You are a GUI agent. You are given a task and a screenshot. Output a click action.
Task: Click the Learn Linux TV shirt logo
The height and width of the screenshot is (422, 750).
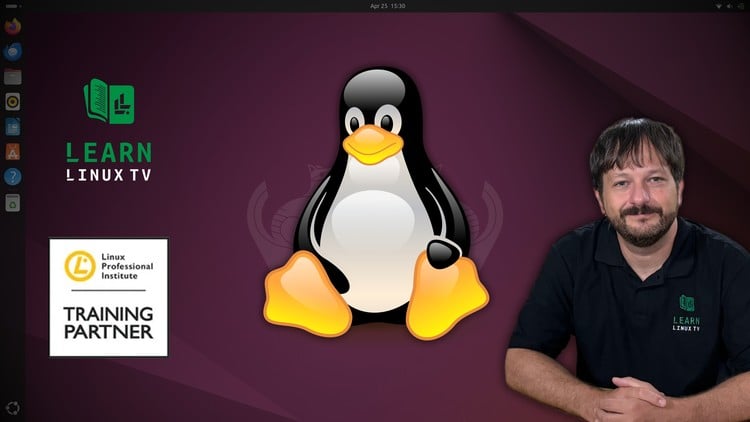pos(686,313)
